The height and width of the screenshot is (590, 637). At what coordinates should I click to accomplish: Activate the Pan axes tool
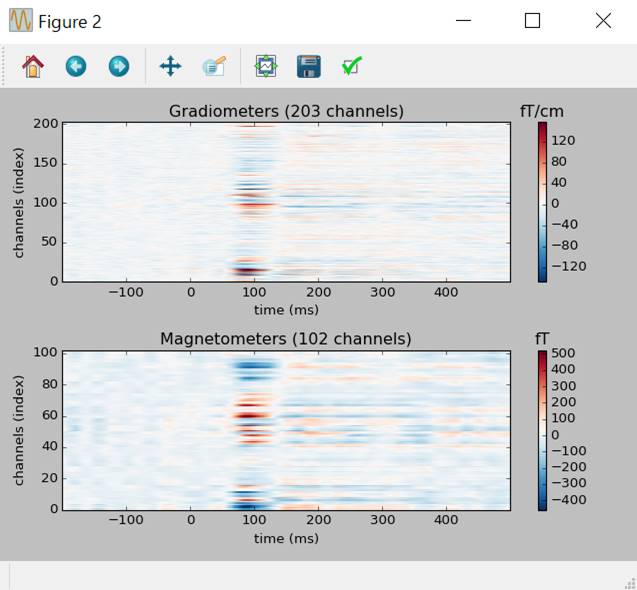click(170, 66)
